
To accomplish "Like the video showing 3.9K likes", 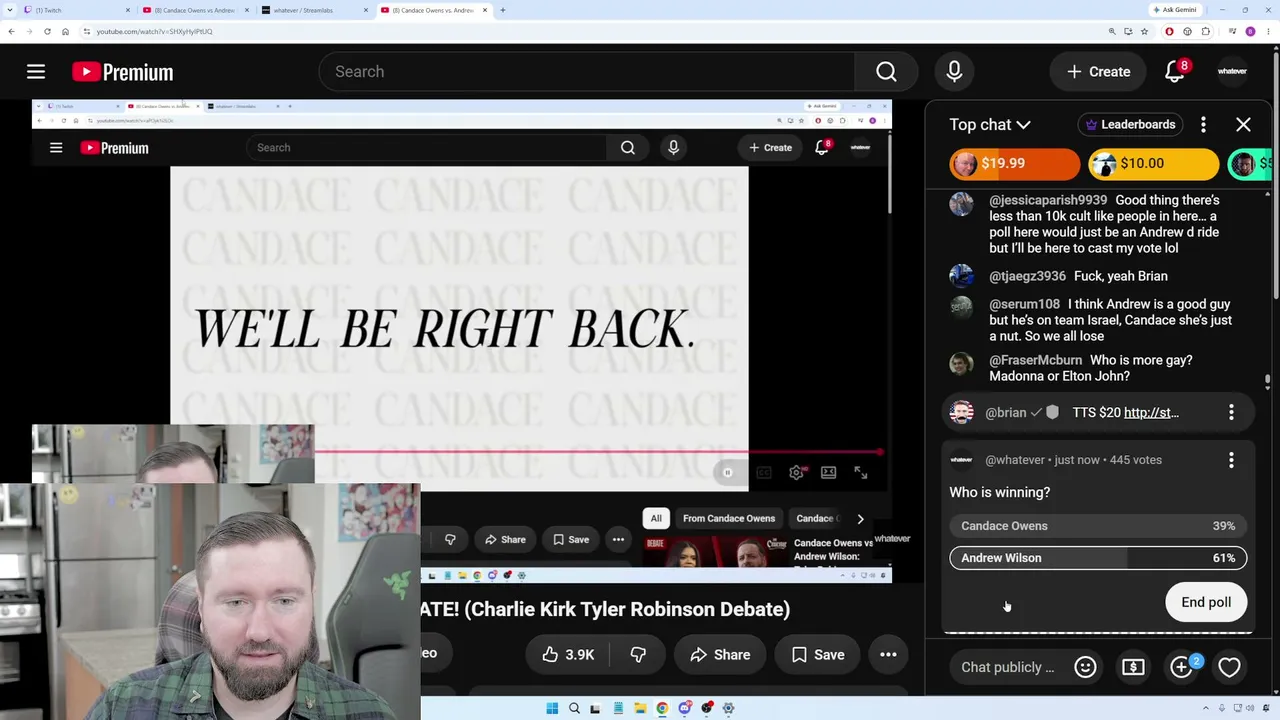I will (x=568, y=655).
